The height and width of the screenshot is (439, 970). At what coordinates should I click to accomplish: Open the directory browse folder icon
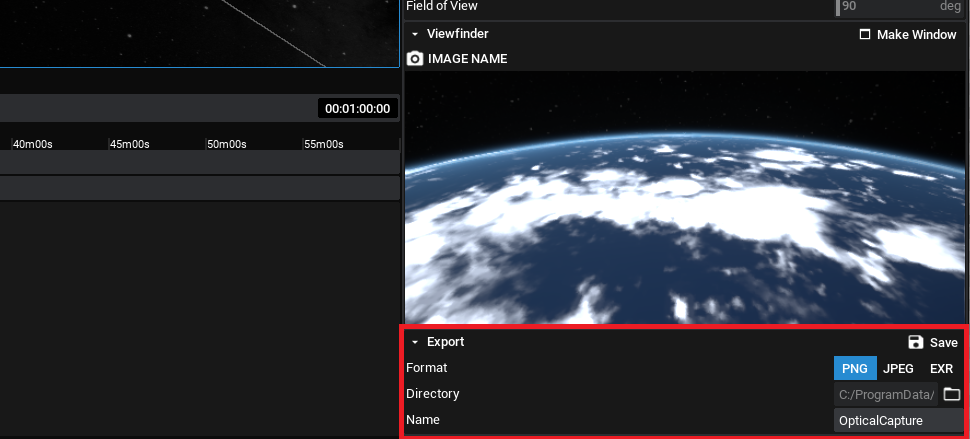click(x=952, y=394)
